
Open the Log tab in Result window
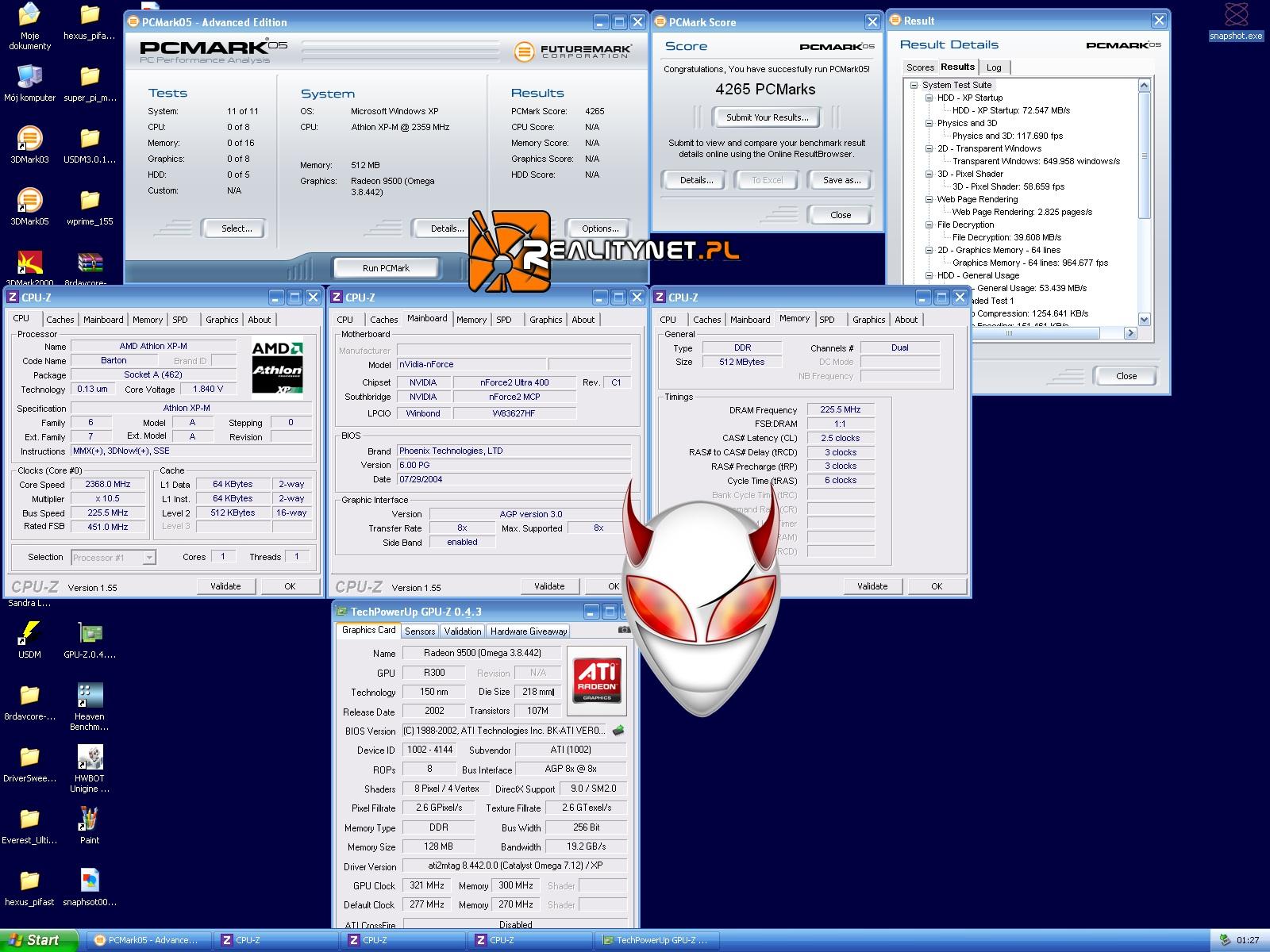994,67
